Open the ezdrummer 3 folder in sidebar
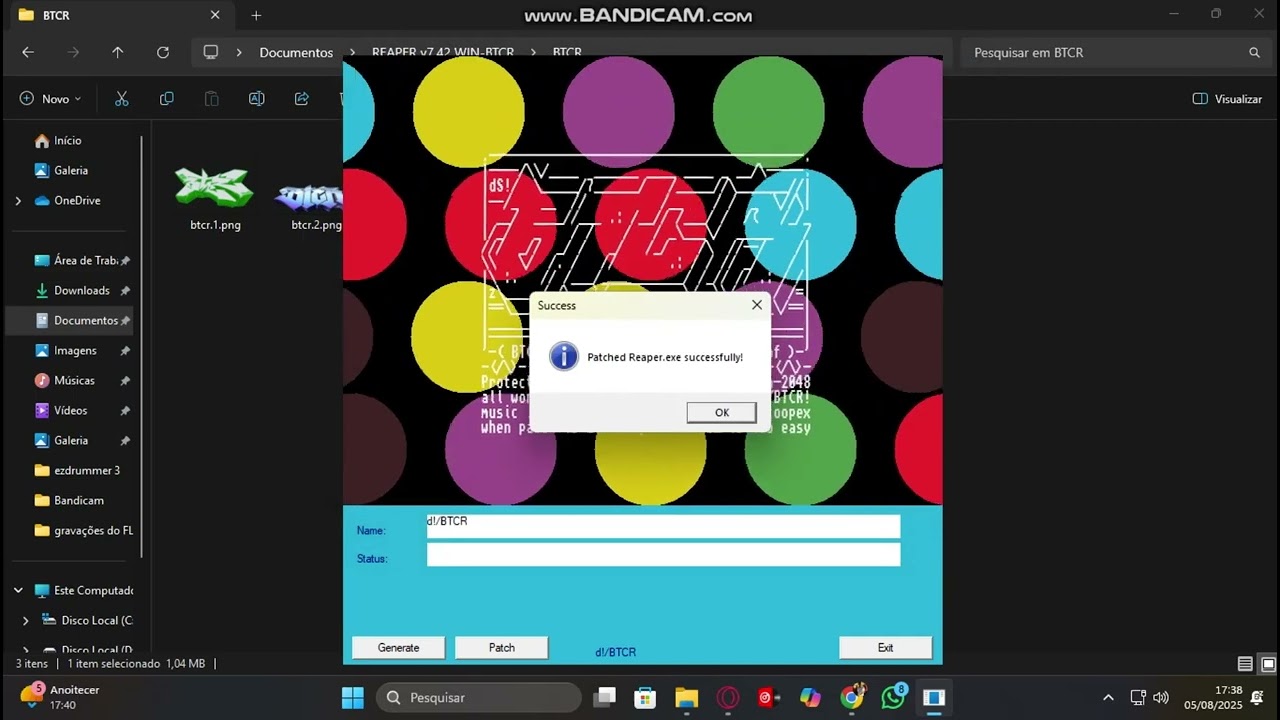This screenshot has height=720, width=1280. 75,470
